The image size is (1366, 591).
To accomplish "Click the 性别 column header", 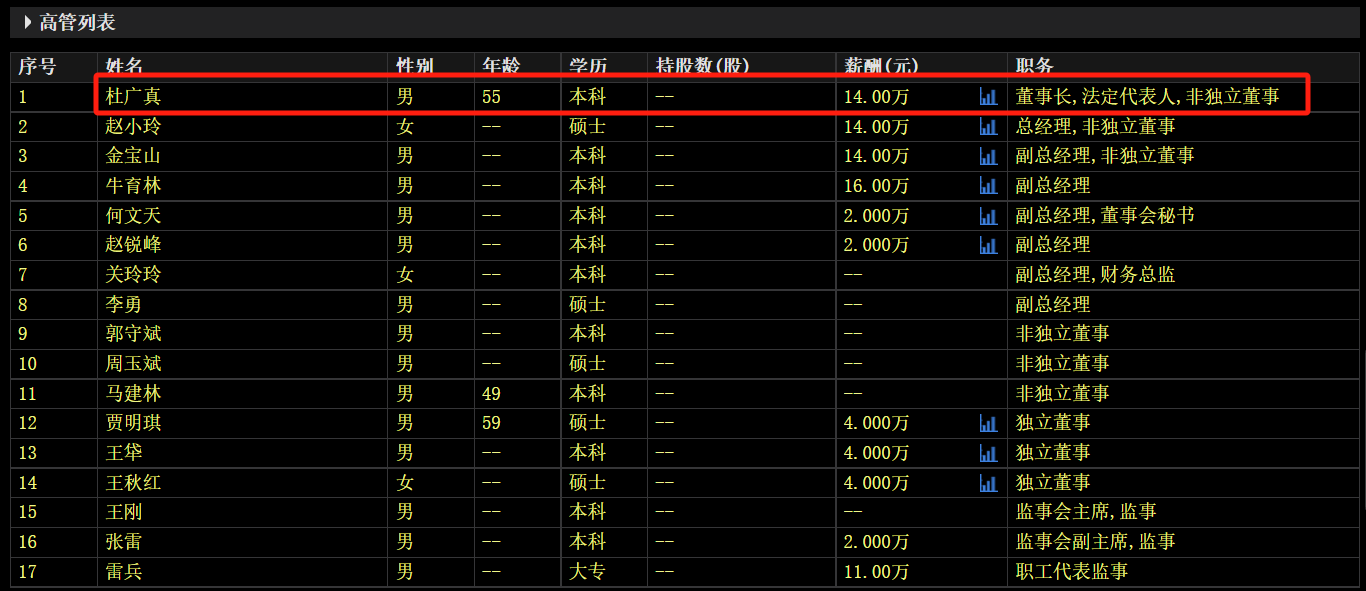I will click(415, 67).
